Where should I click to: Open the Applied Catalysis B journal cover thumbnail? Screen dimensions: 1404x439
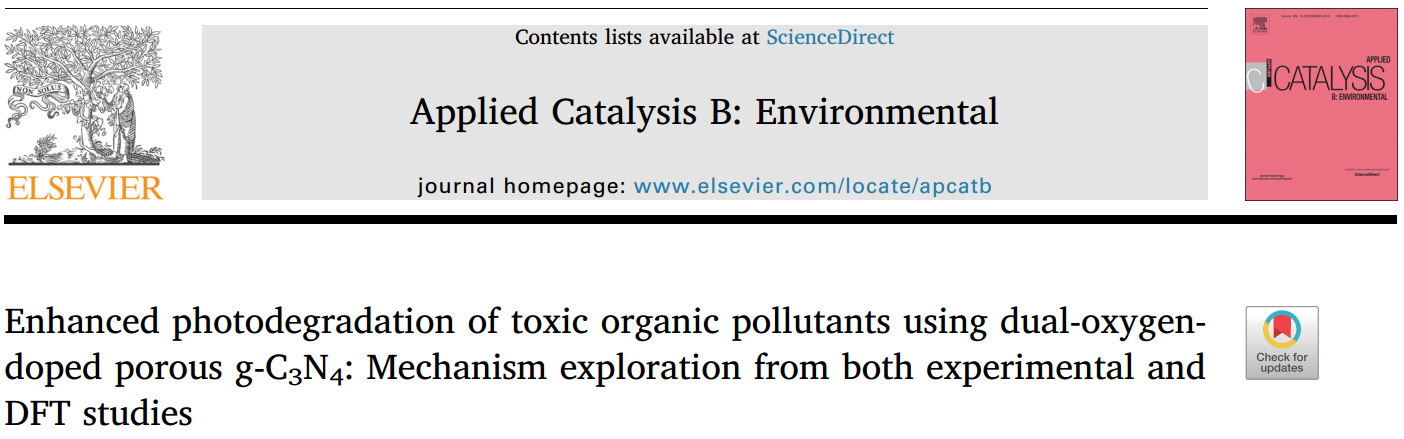(x=1319, y=104)
